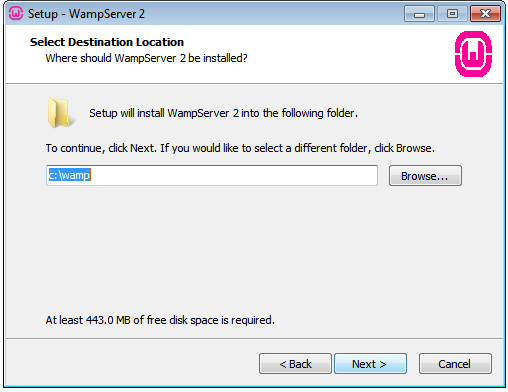
Task: Click the 'Setup will install WampServer 2' message
Action: click(x=223, y=113)
